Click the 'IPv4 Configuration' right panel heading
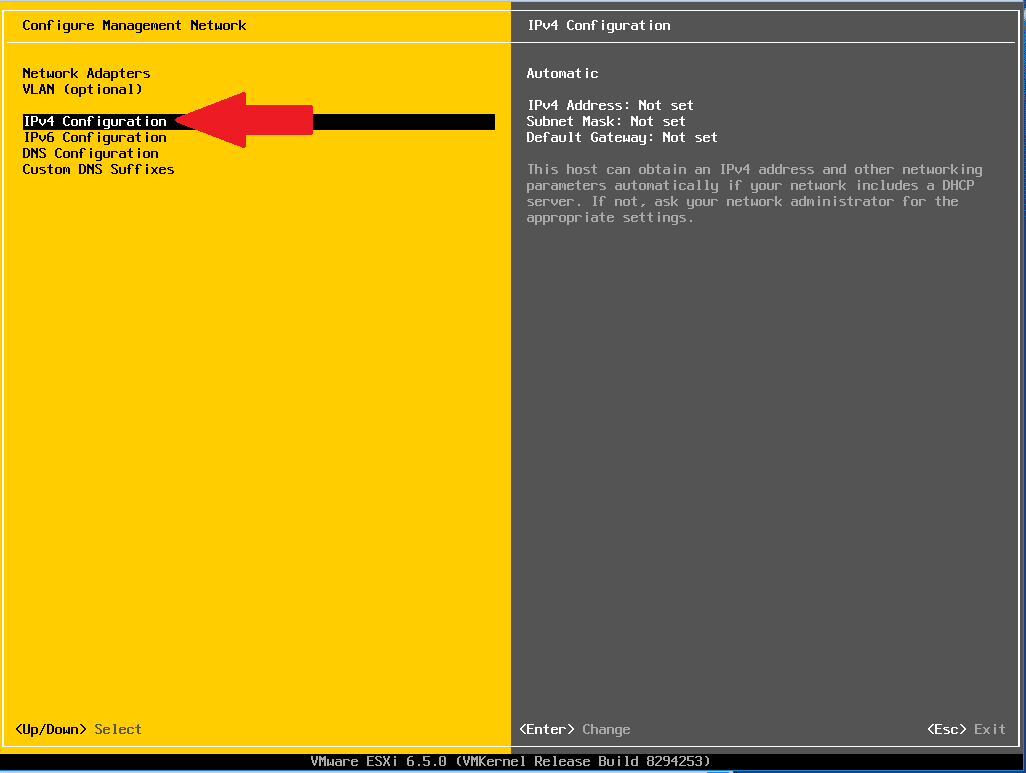Viewport: 1026px width, 773px height. coord(599,26)
